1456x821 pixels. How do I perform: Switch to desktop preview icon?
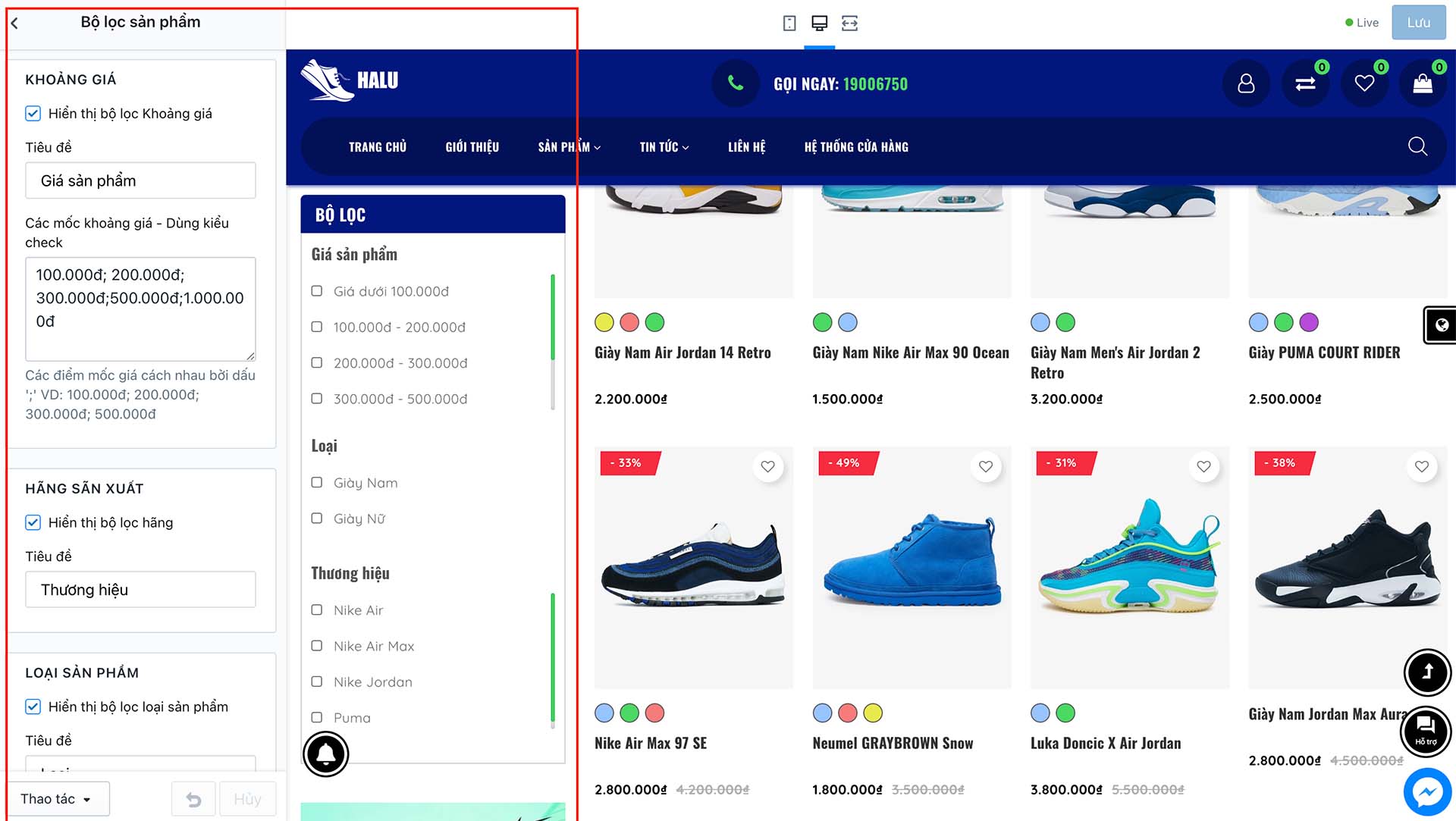[819, 23]
